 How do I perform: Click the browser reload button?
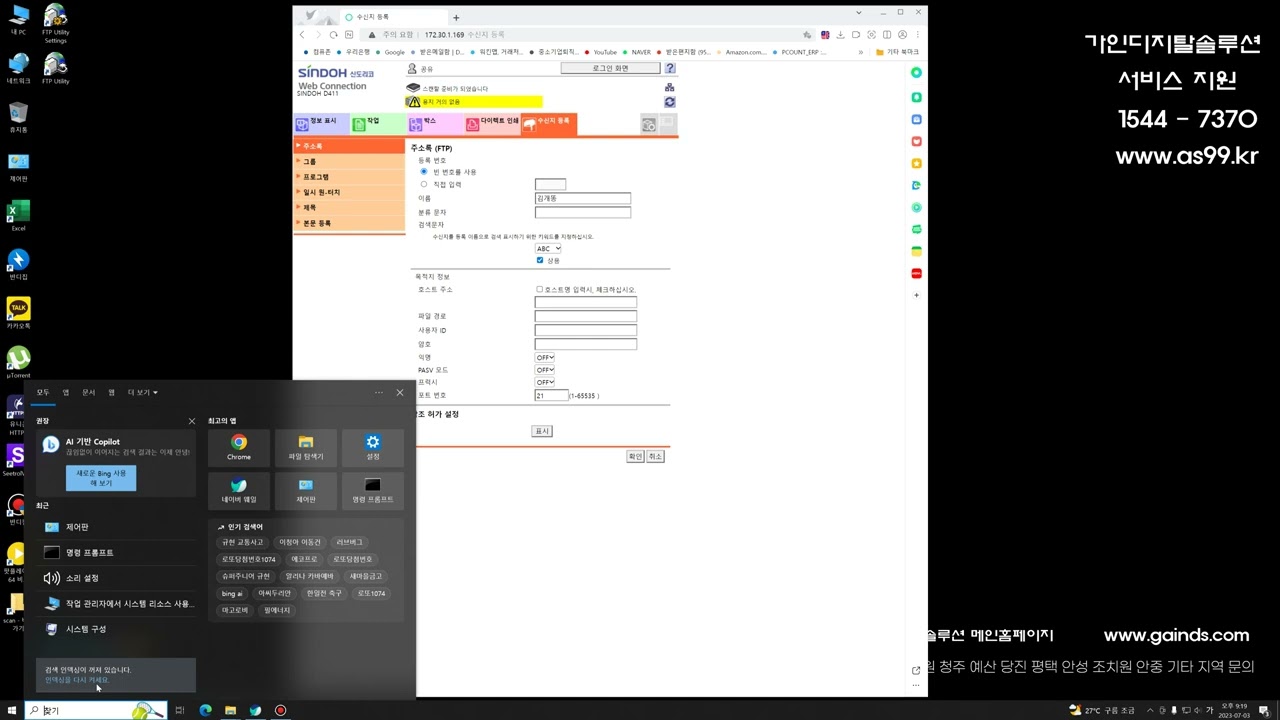333,34
